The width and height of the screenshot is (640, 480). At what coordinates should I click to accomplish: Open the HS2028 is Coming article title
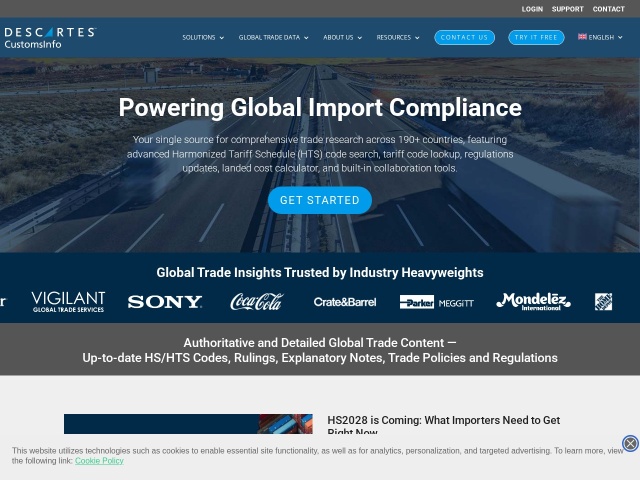(444, 424)
